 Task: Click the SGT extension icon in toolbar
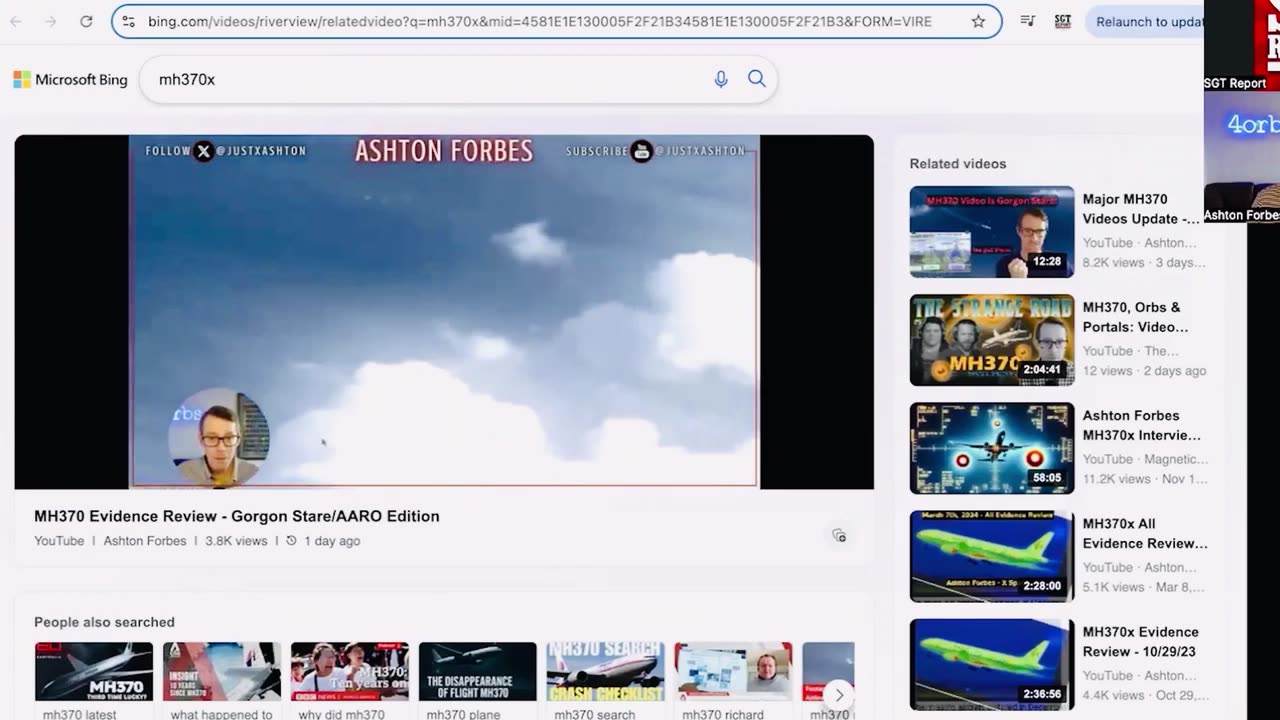(x=1063, y=21)
